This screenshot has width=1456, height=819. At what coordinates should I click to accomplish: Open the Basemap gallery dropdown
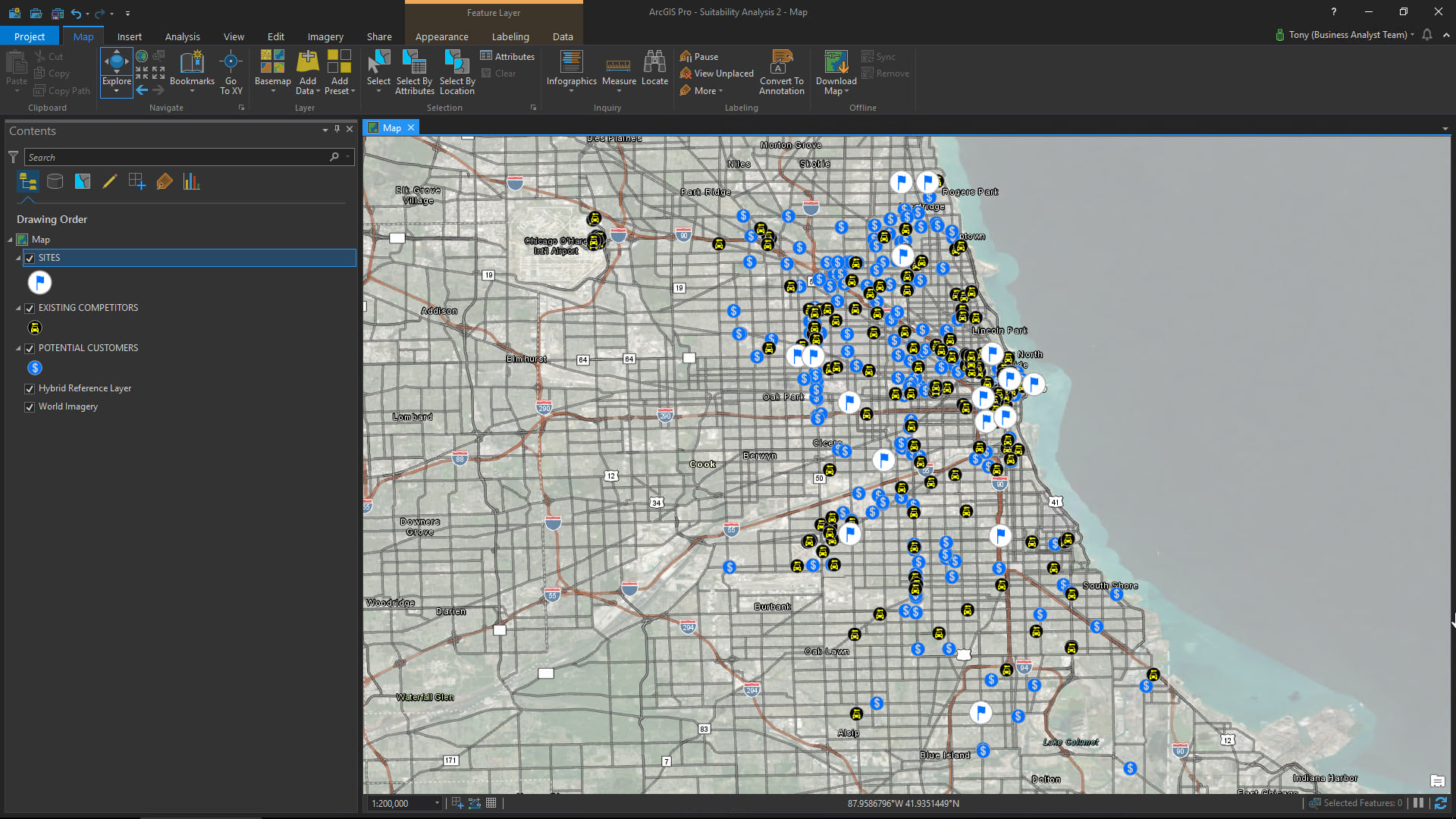(273, 91)
